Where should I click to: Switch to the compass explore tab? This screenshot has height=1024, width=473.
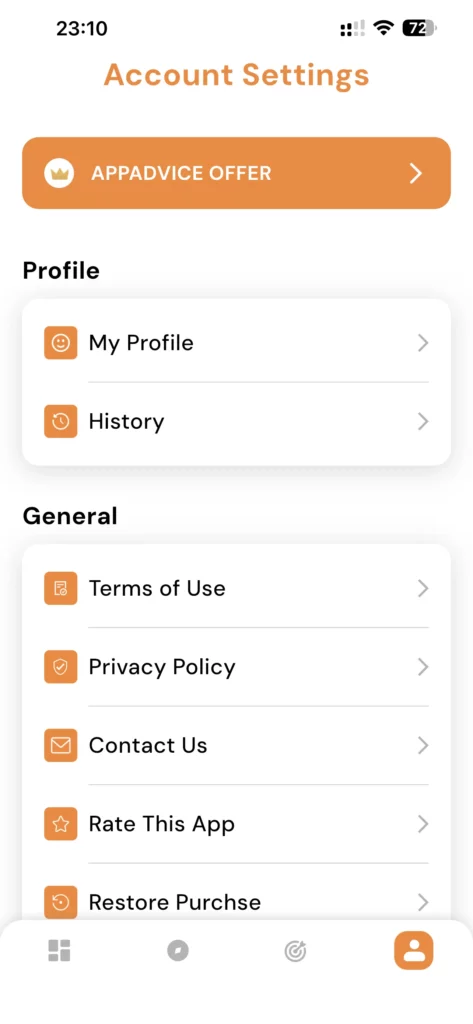click(x=178, y=951)
